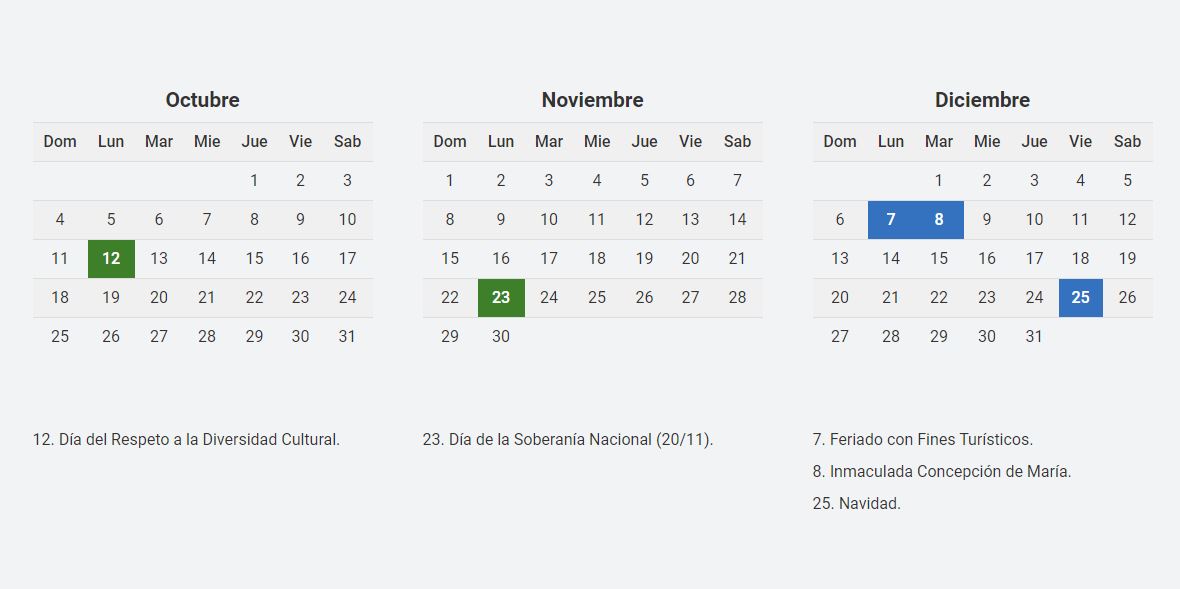This screenshot has height=589, width=1180.
Task: Click Dom column header in Octubre
Action: click(x=60, y=142)
